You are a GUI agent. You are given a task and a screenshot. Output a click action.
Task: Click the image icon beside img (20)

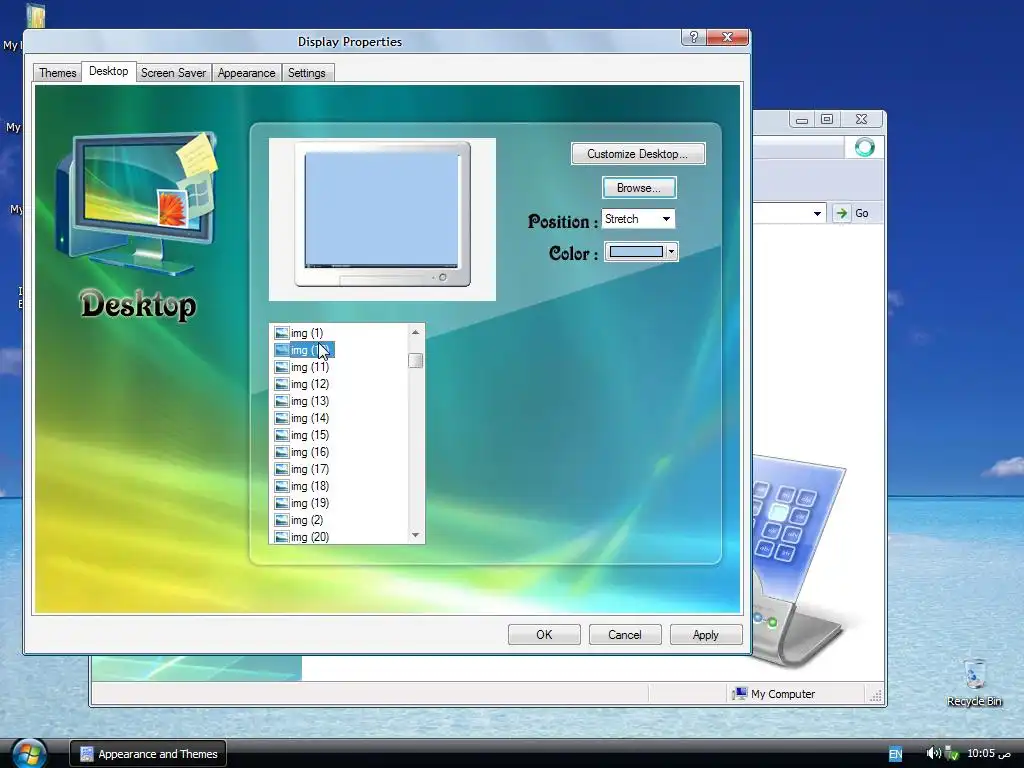(281, 537)
